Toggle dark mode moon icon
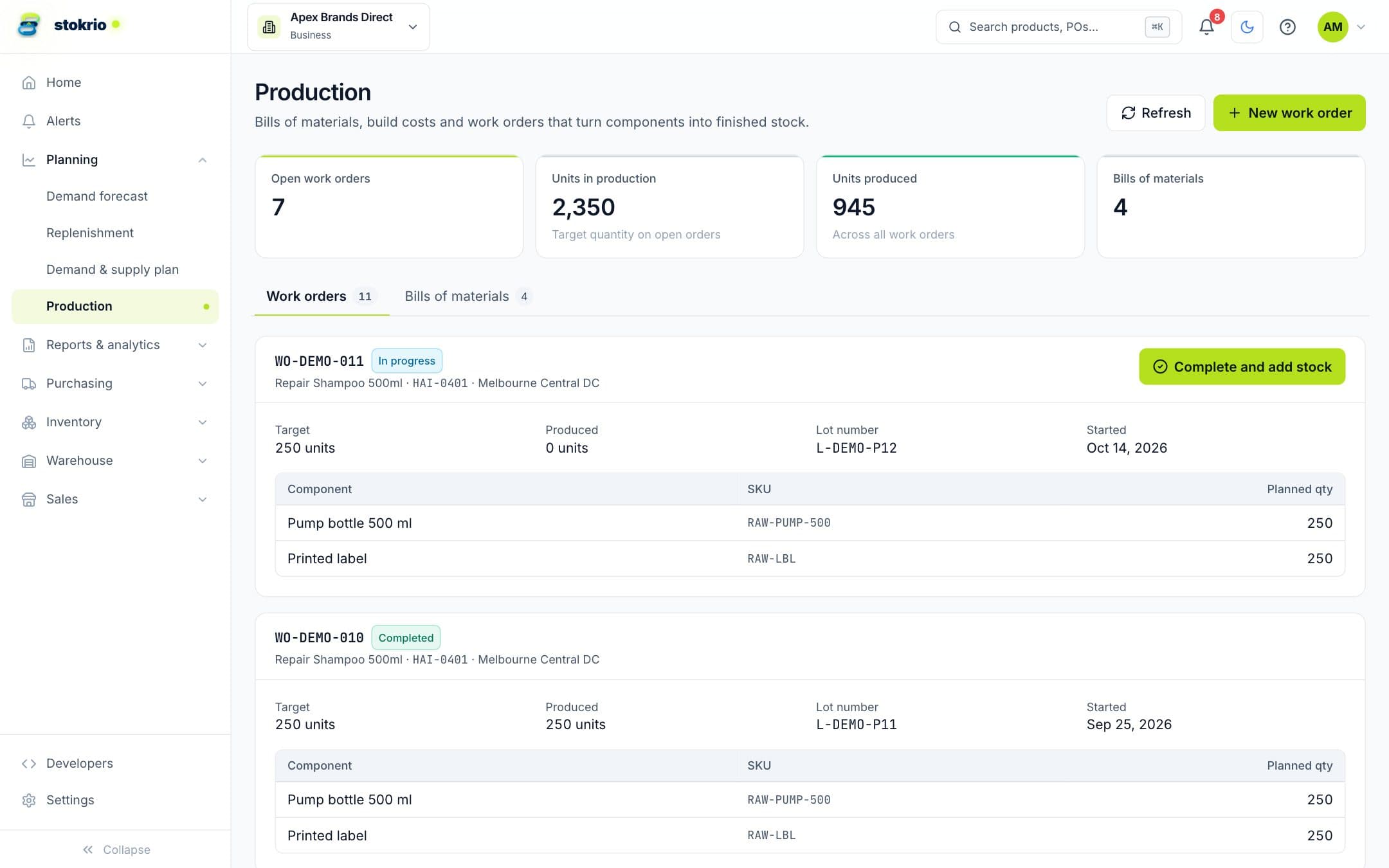Image resolution: width=1389 pixels, height=868 pixels. pos(1247,27)
